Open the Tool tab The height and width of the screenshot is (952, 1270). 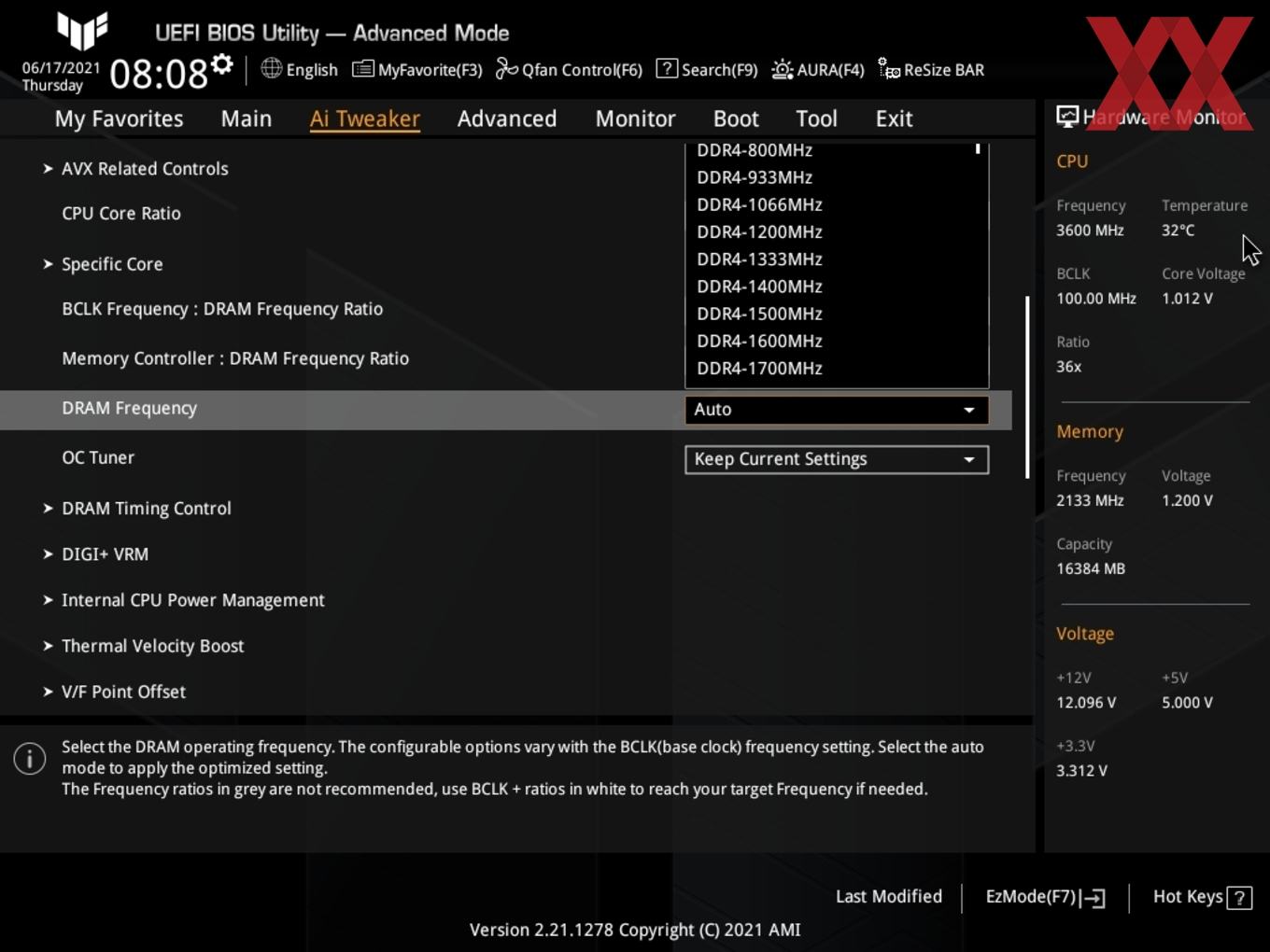coord(817,119)
